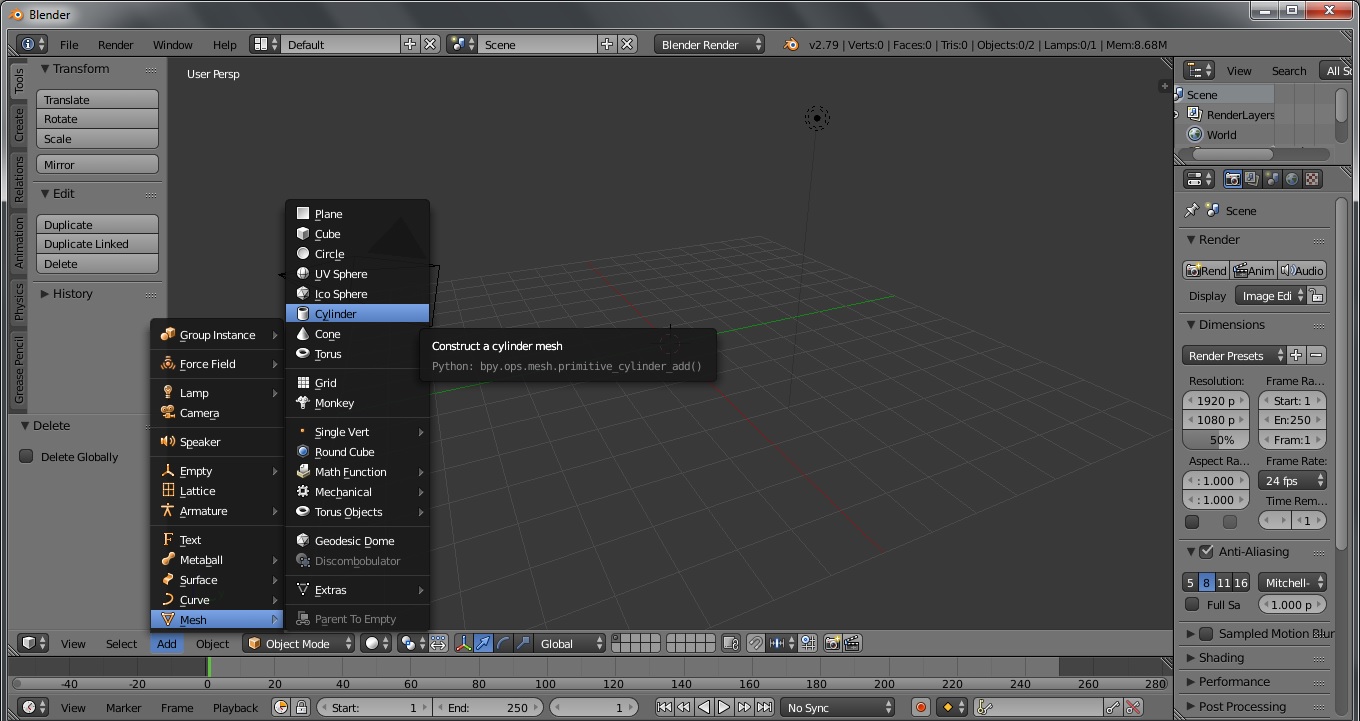Image resolution: width=1360 pixels, height=721 pixels.
Task: Click the Anim render animation button
Action: pos(1254,270)
